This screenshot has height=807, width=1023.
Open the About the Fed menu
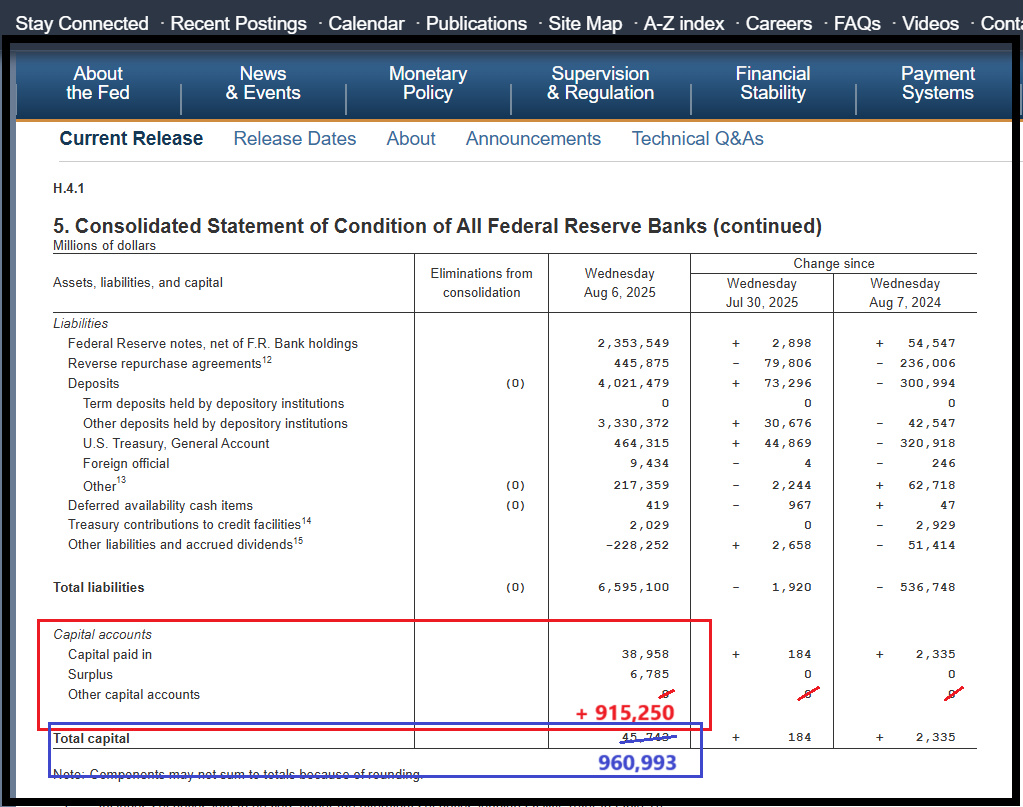coord(98,83)
